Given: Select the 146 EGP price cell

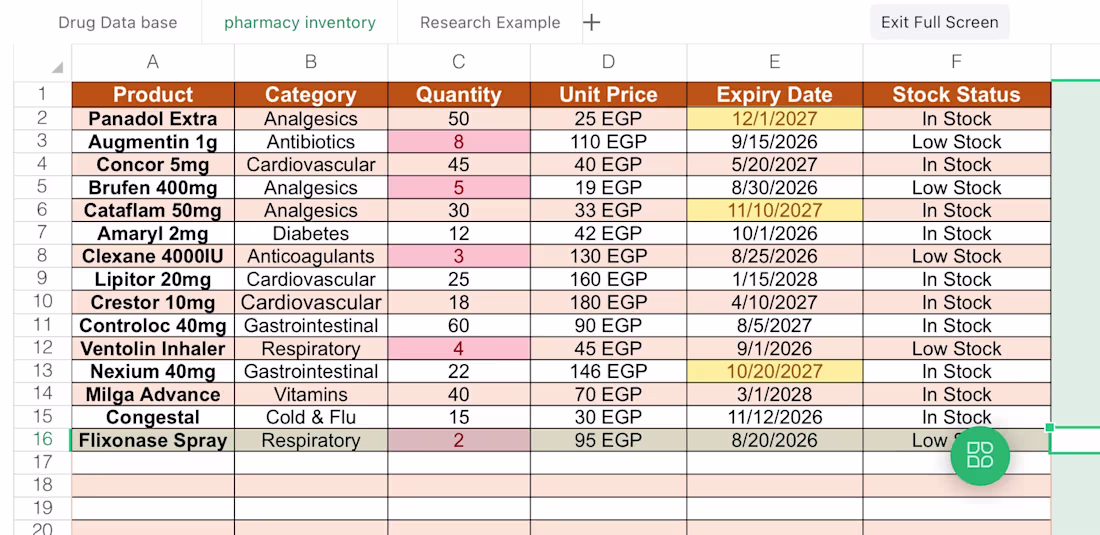Looking at the screenshot, I should click(608, 371).
